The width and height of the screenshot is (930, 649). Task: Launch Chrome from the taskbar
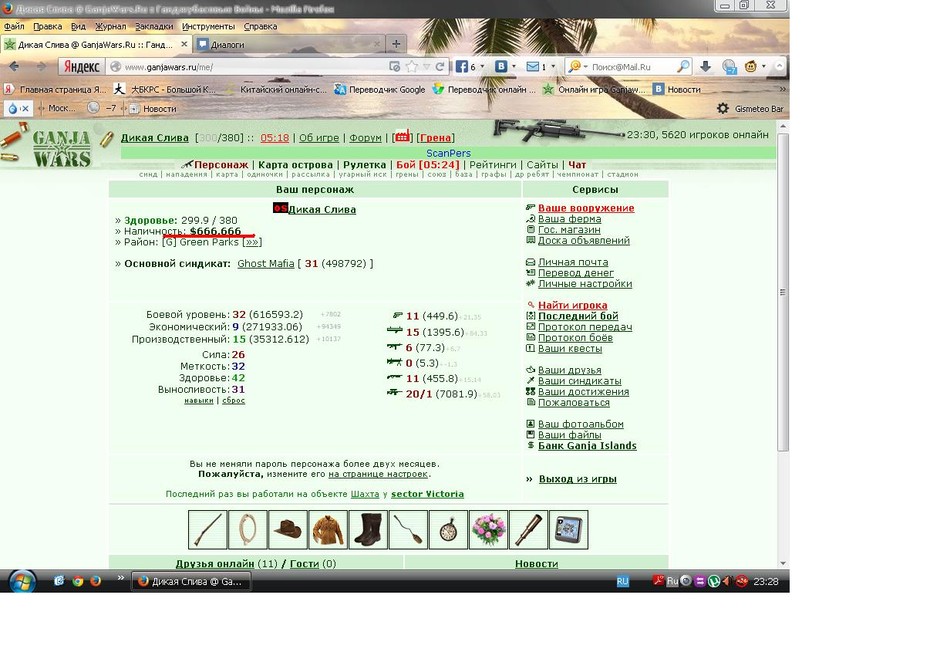[x=78, y=581]
